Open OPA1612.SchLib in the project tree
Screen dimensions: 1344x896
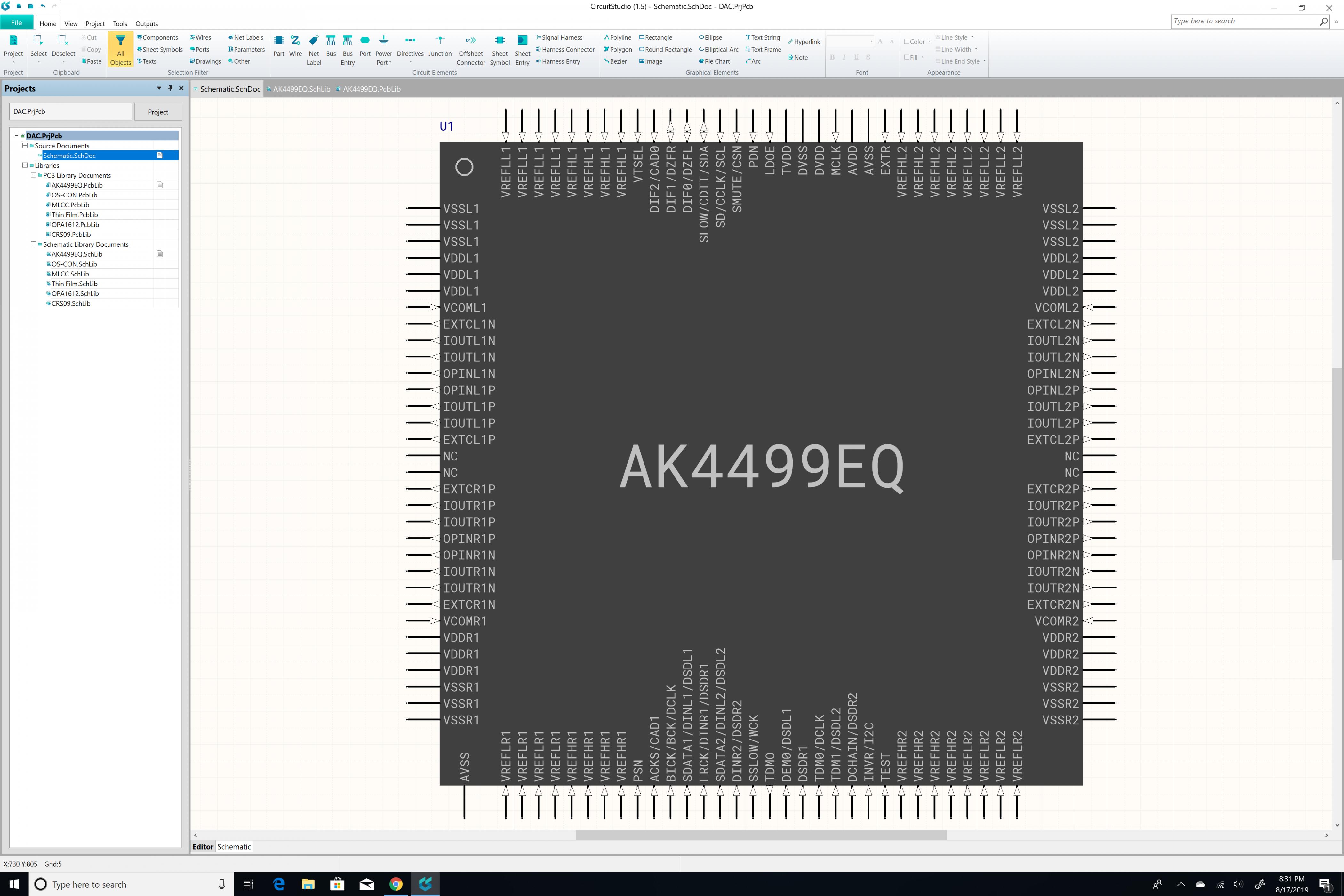[75, 293]
